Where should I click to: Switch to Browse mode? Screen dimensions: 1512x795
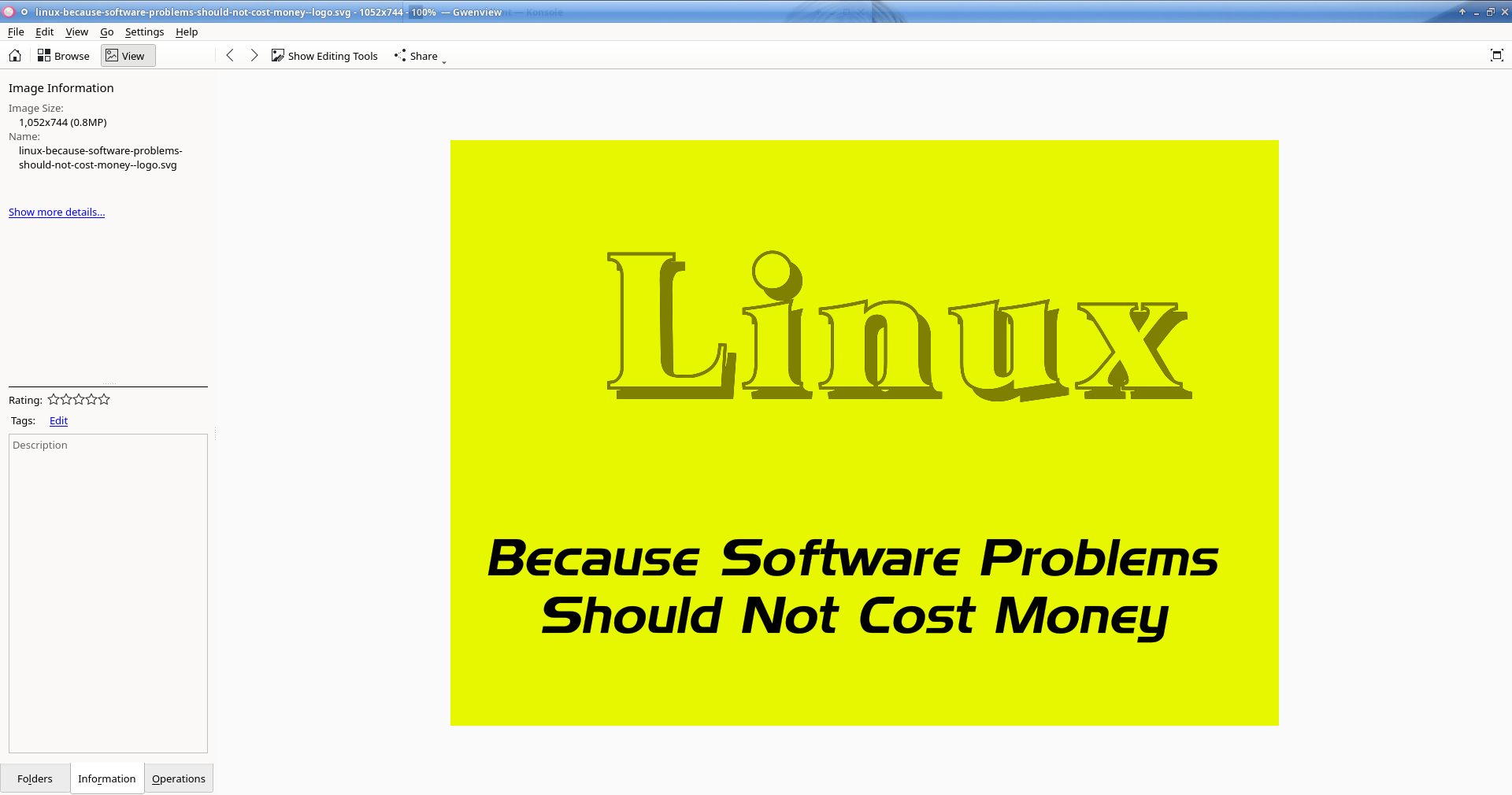point(64,56)
